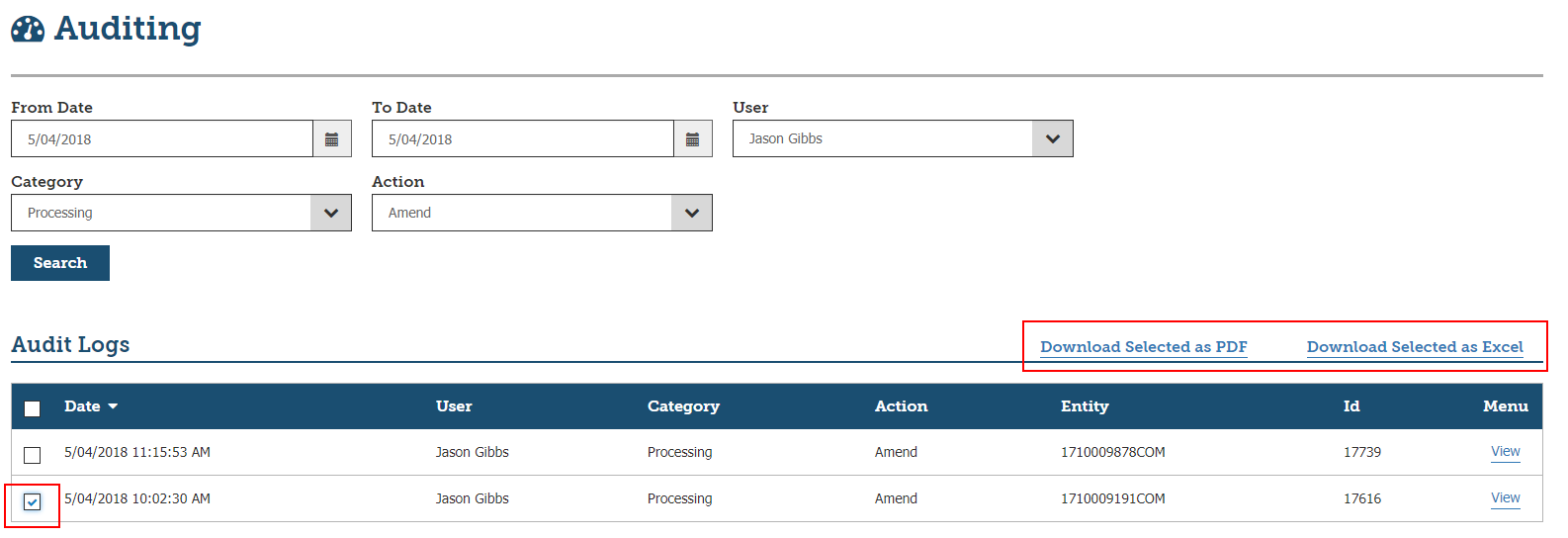Open the Category dropdown set to Processing

tap(331, 213)
